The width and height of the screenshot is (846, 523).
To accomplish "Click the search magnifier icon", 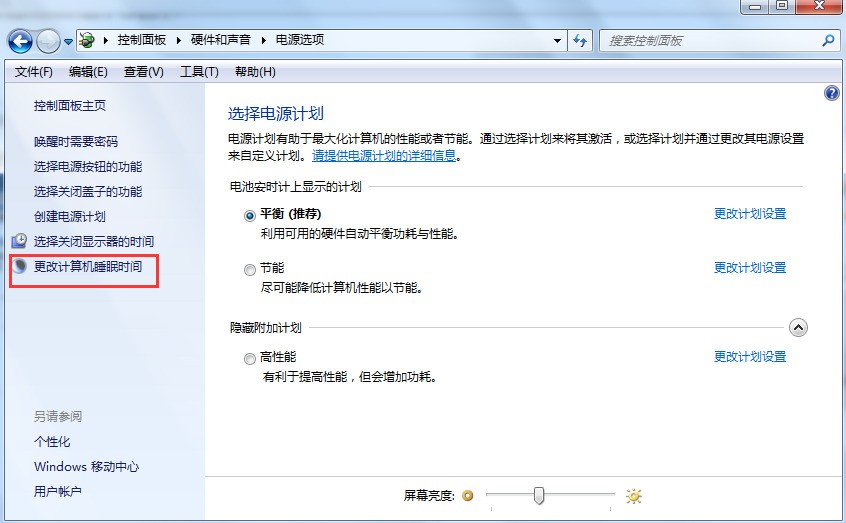I will pyautogui.click(x=828, y=40).
